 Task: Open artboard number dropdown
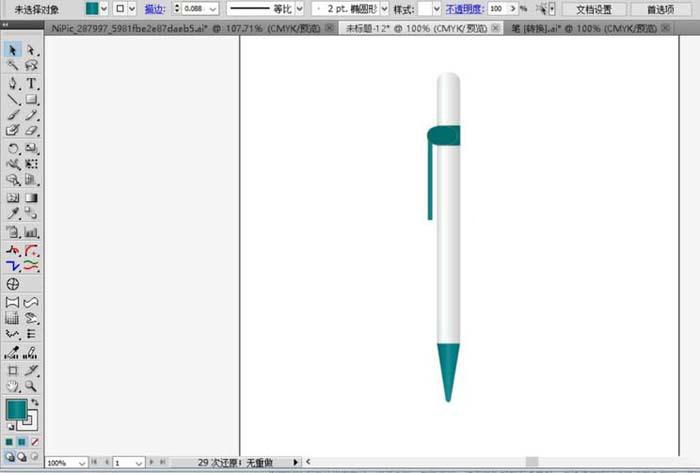pyautogui.click(x=139, y=463)
